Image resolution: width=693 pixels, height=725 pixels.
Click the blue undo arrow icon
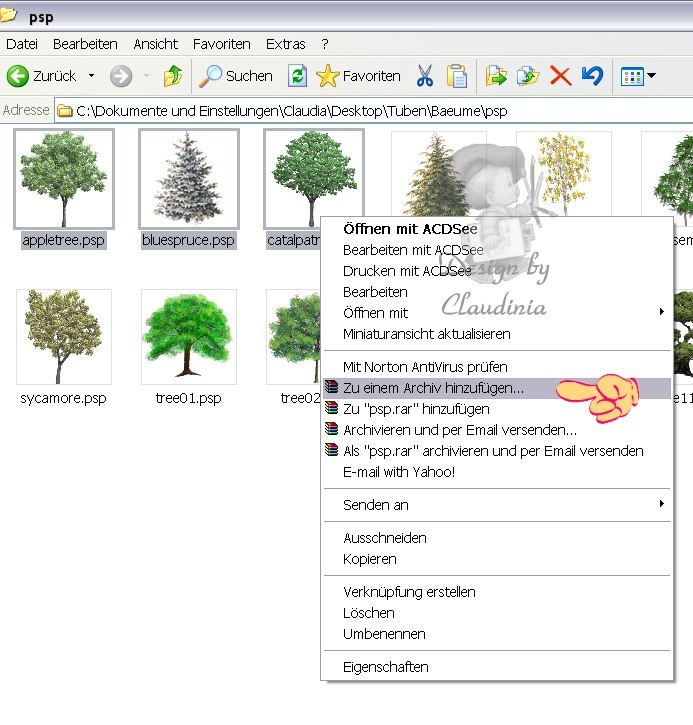click(x=592, y=76)
